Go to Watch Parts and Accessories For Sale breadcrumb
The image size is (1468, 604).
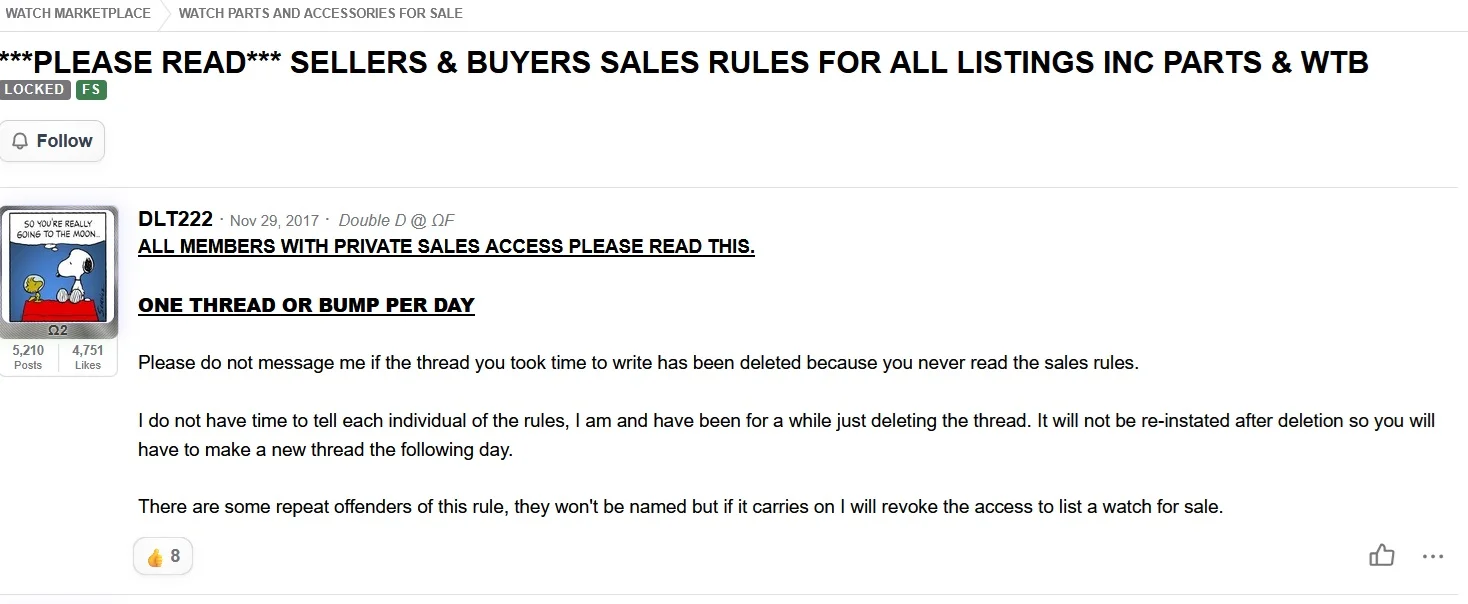click(x=320, y=13)
